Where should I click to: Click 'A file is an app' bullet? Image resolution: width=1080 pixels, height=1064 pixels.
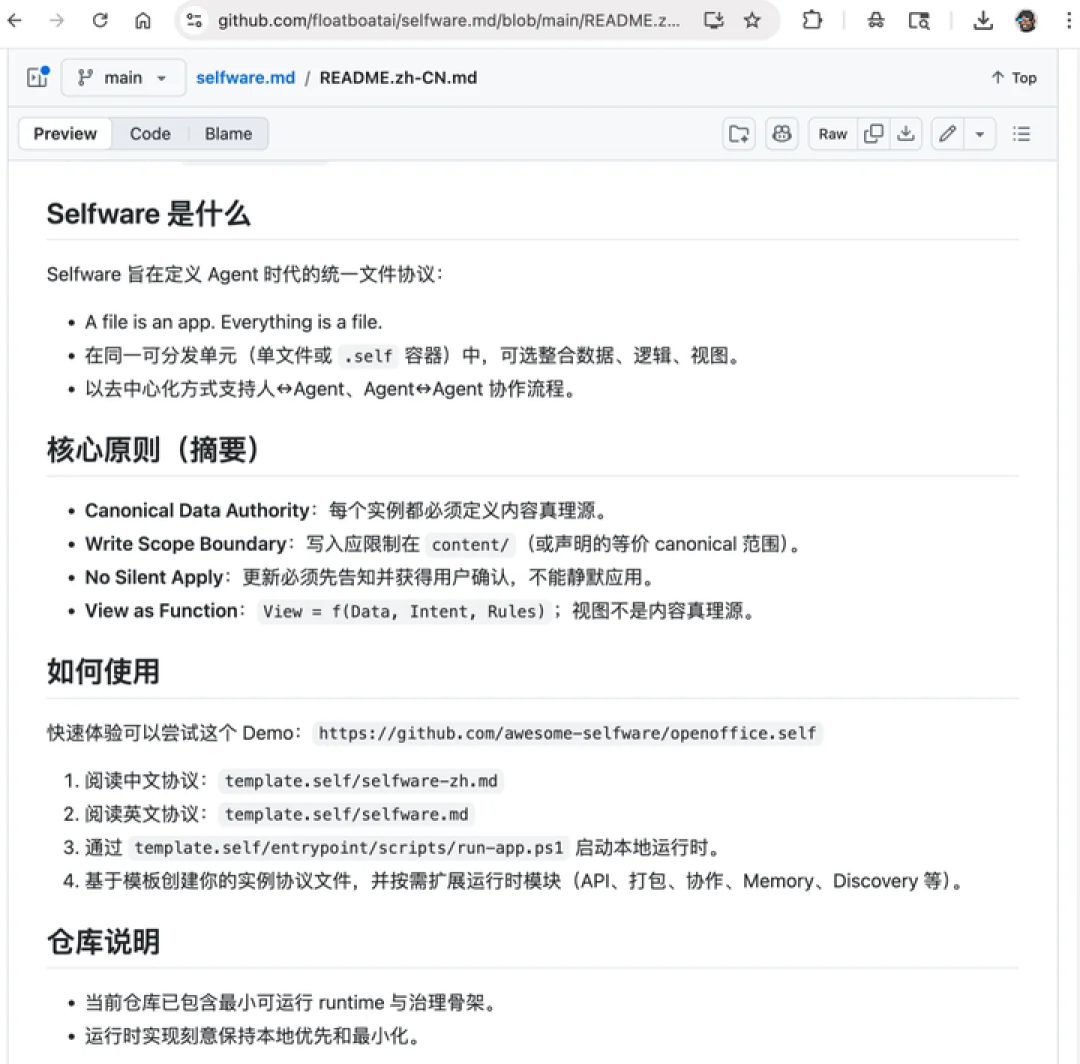tap(233, 322)
